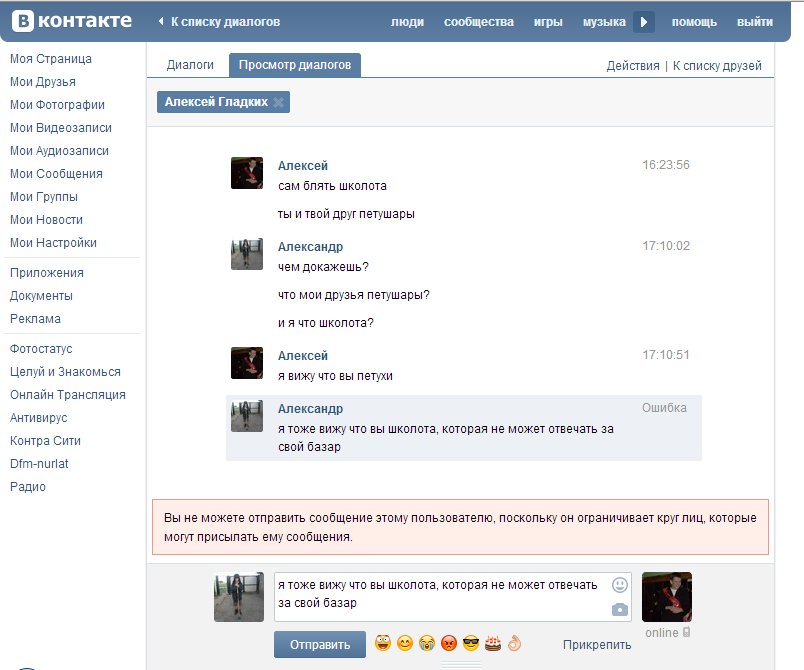Open the Прикрепить attachment menu
Viewport: 804px width, 670px height.
click(x=597, y=645)
